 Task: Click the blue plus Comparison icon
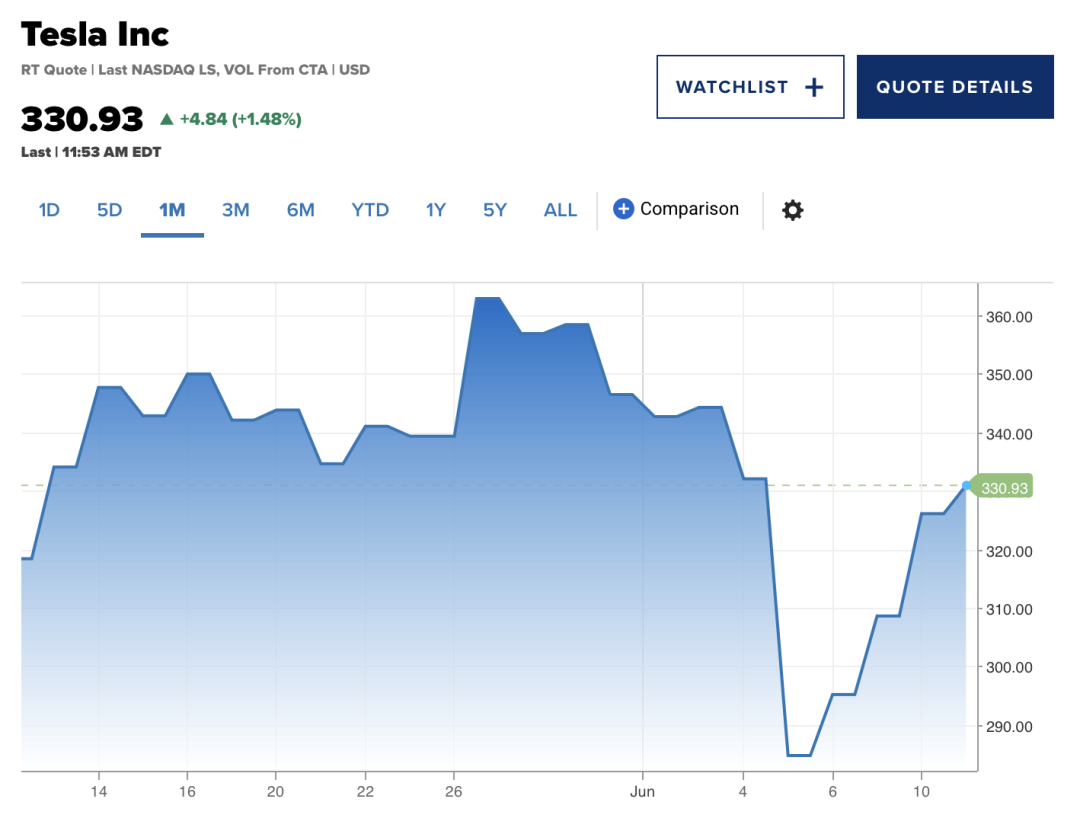(x=623, y=209)
